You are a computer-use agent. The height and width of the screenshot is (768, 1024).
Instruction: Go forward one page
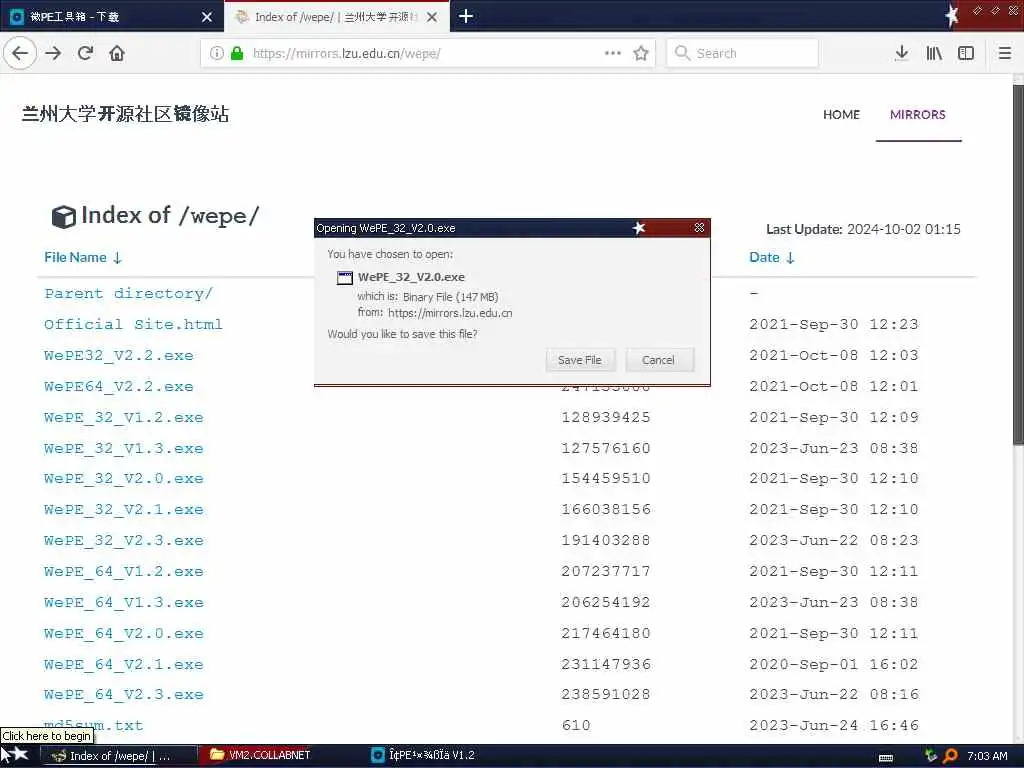pos(54,53)
